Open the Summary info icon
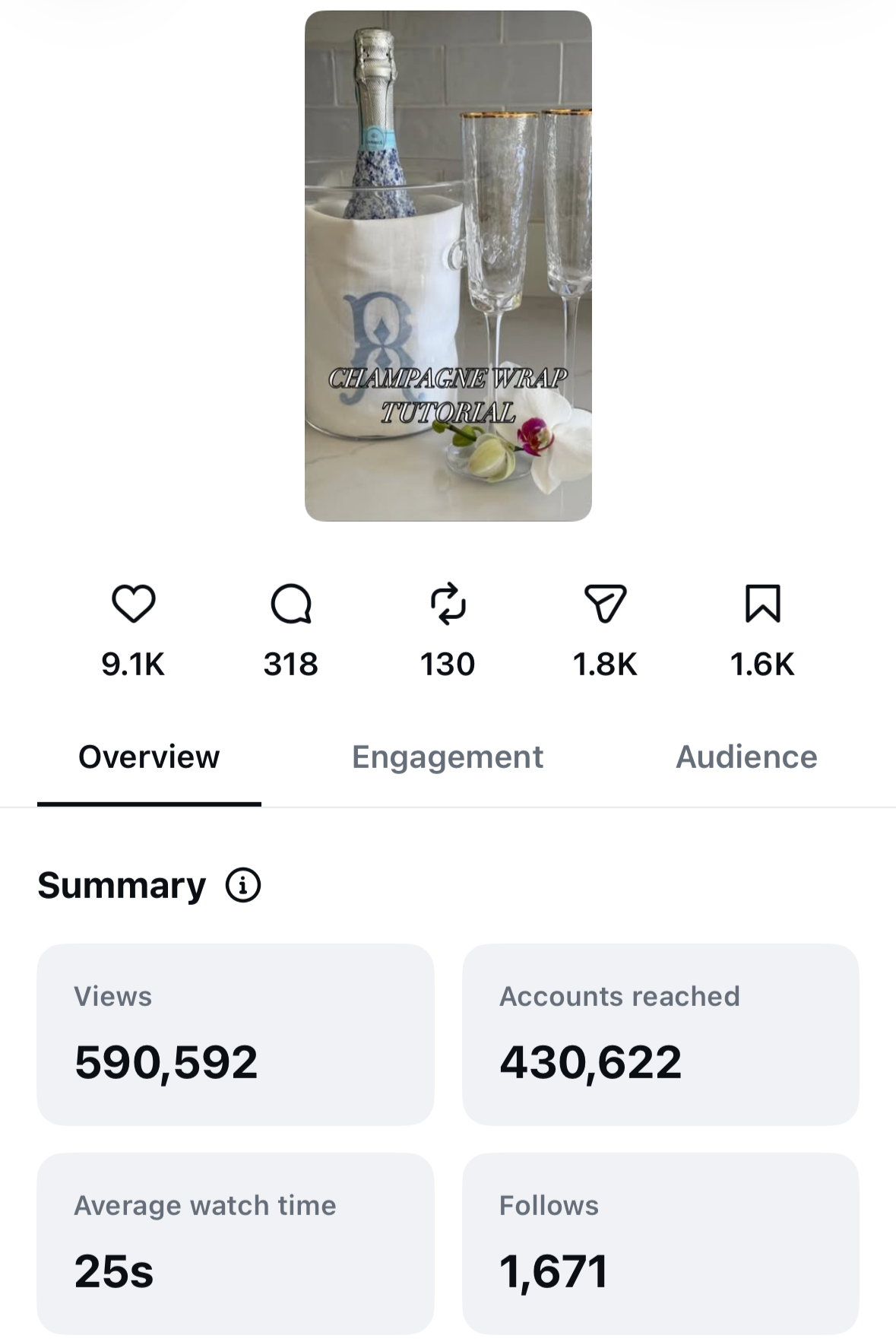896x1339 pixels. pos(243,885)
